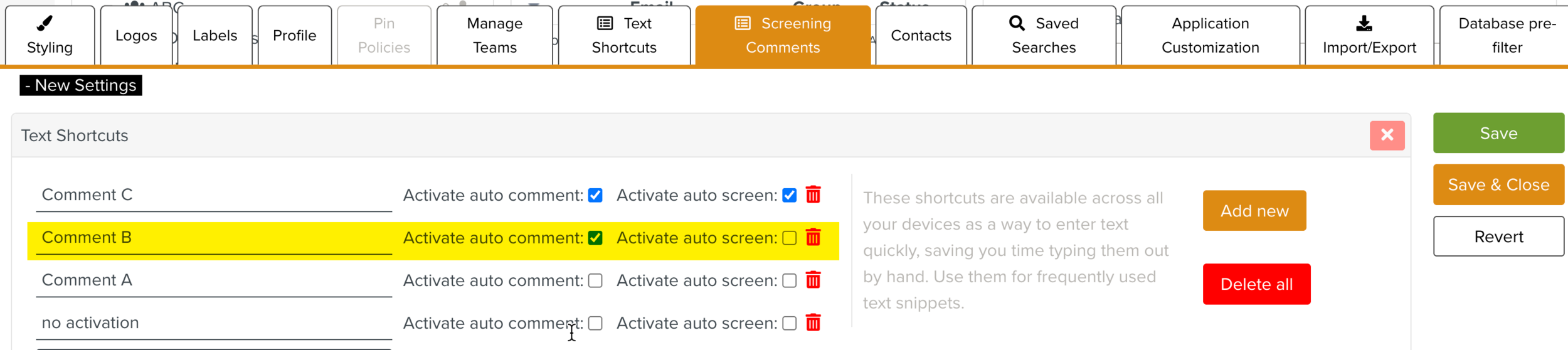The image size is (1568, 350).
Task: Click the red Delete all button
Action: tap(1256, 284)
